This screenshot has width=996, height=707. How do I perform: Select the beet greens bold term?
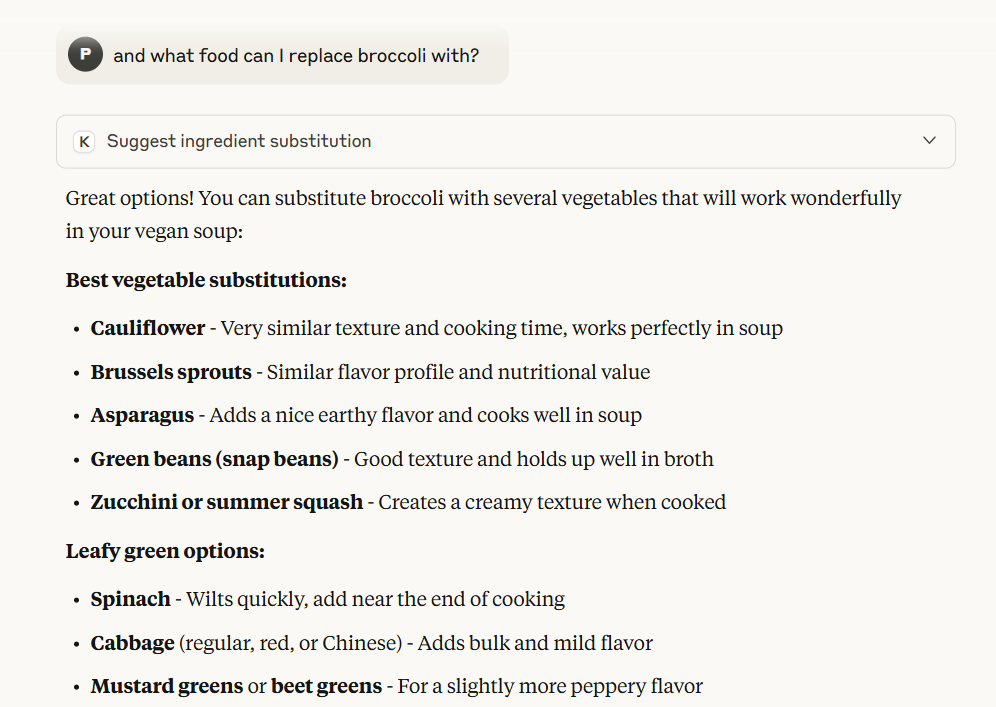[326, 686]
